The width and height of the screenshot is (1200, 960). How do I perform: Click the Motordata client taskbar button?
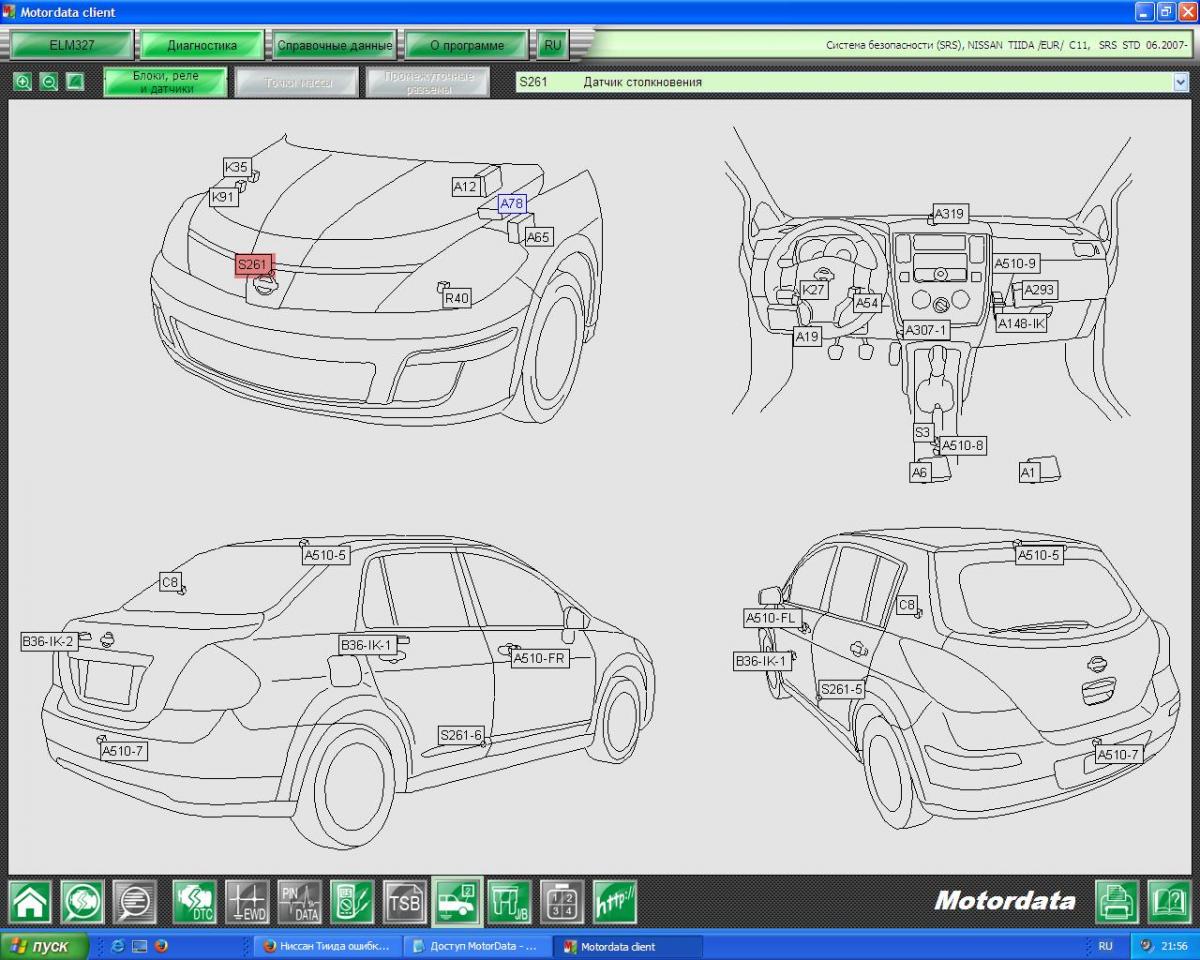[x=629, y=946]
